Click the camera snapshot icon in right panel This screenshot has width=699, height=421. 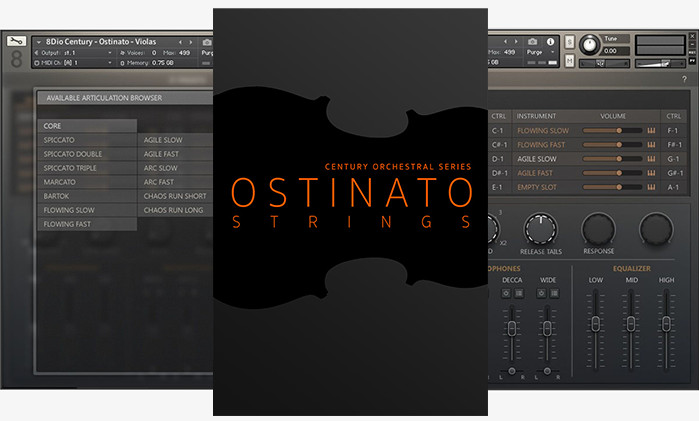click(x=532, y=41)
